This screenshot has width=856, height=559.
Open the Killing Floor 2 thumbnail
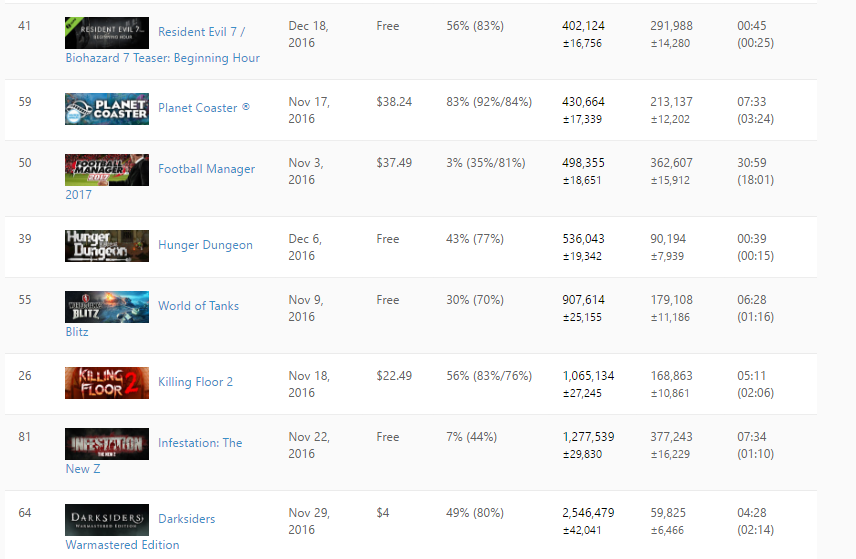click(x=107, y=383)
